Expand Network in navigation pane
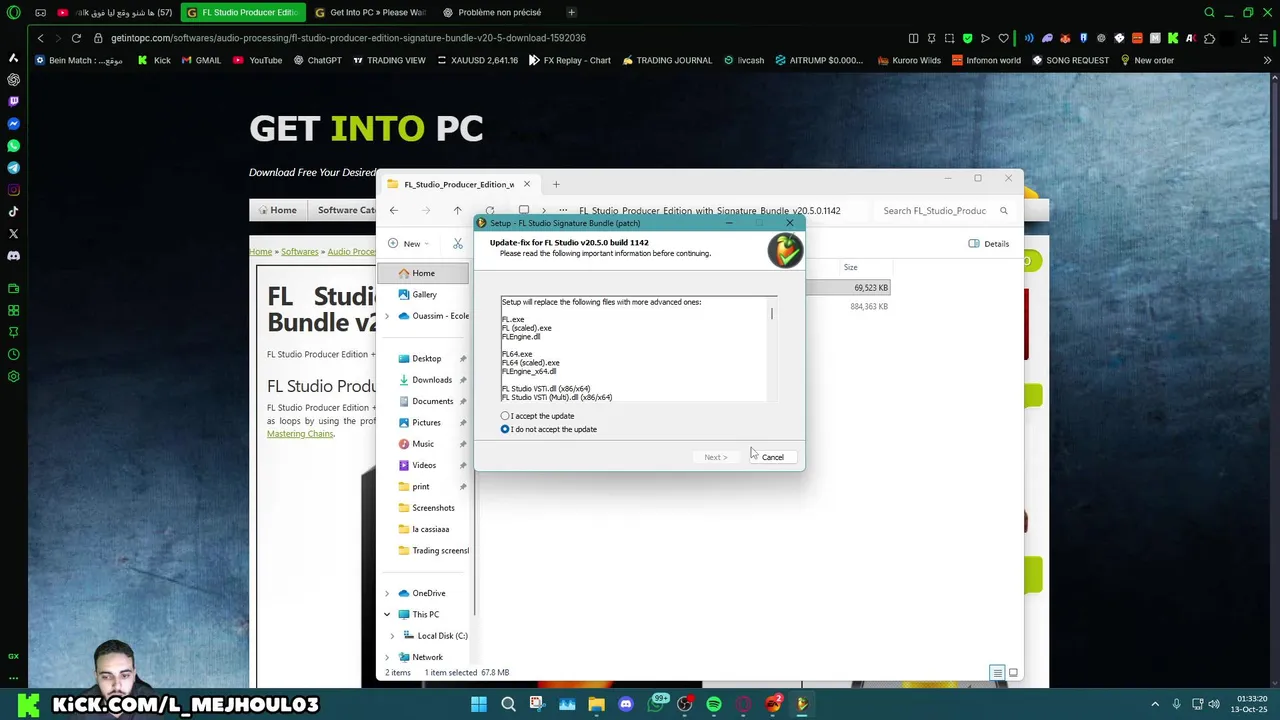Image resolution: width=1280 pixels, height=720 pixels. (x=387, y=657)
